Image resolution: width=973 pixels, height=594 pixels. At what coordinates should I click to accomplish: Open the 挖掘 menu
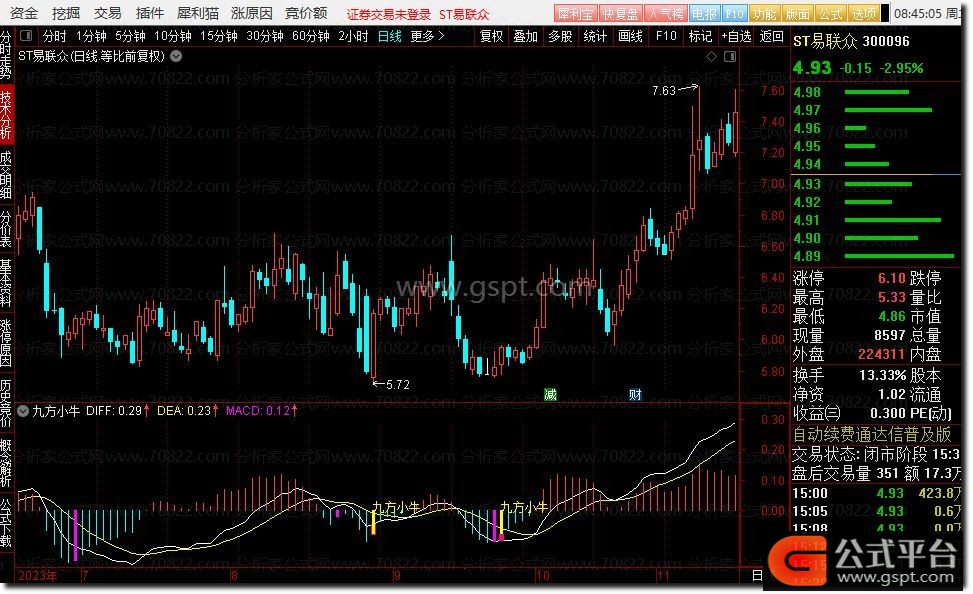click(x=66, y=13)
